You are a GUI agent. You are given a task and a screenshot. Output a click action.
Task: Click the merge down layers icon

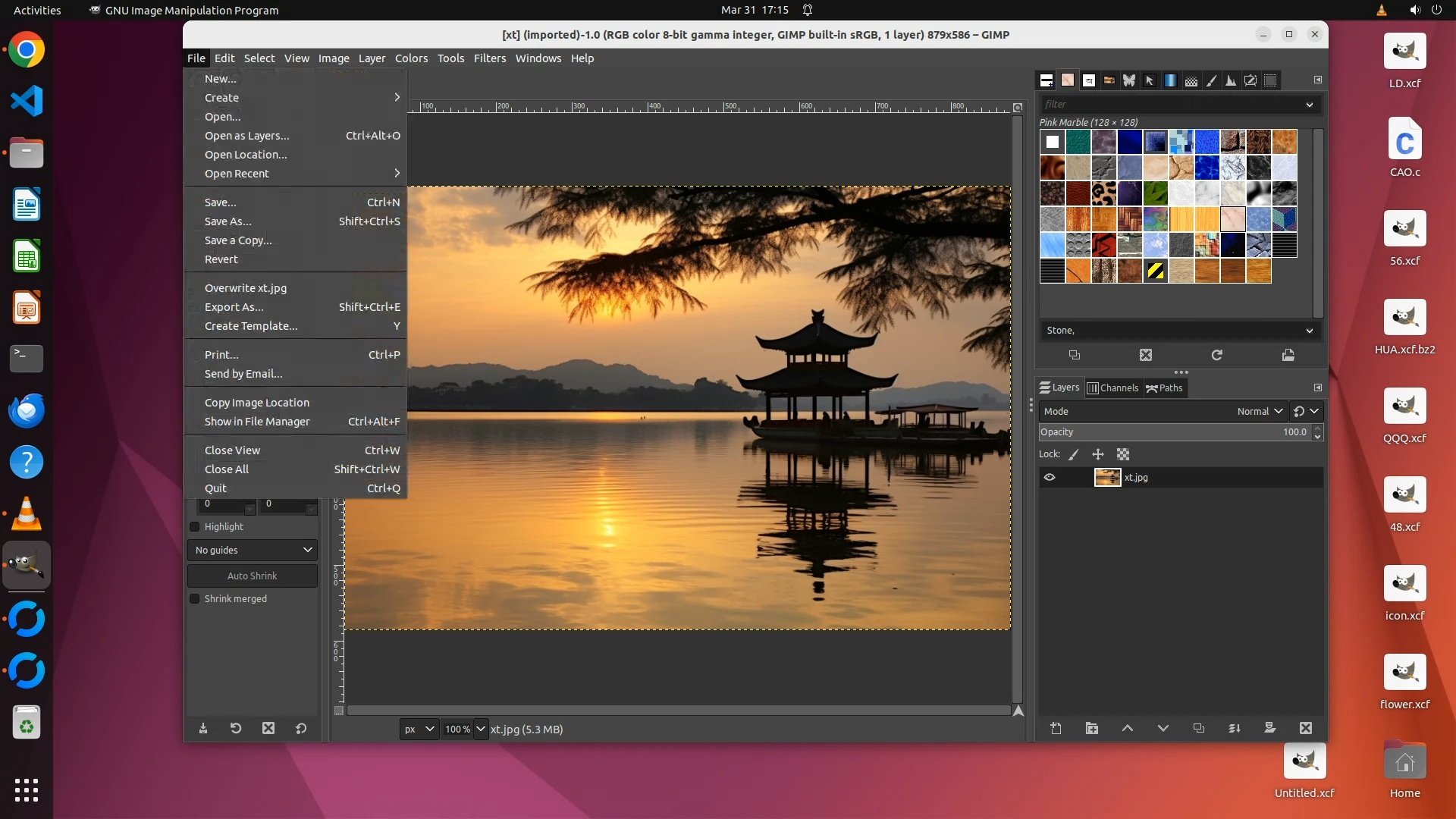tap(1235, 728)
